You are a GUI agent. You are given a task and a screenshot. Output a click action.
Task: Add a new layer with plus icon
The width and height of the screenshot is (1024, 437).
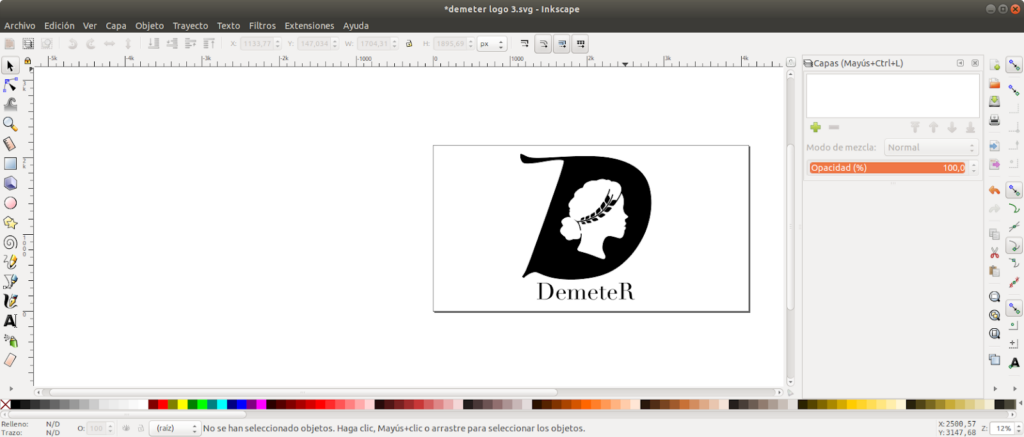coord(815,127)
